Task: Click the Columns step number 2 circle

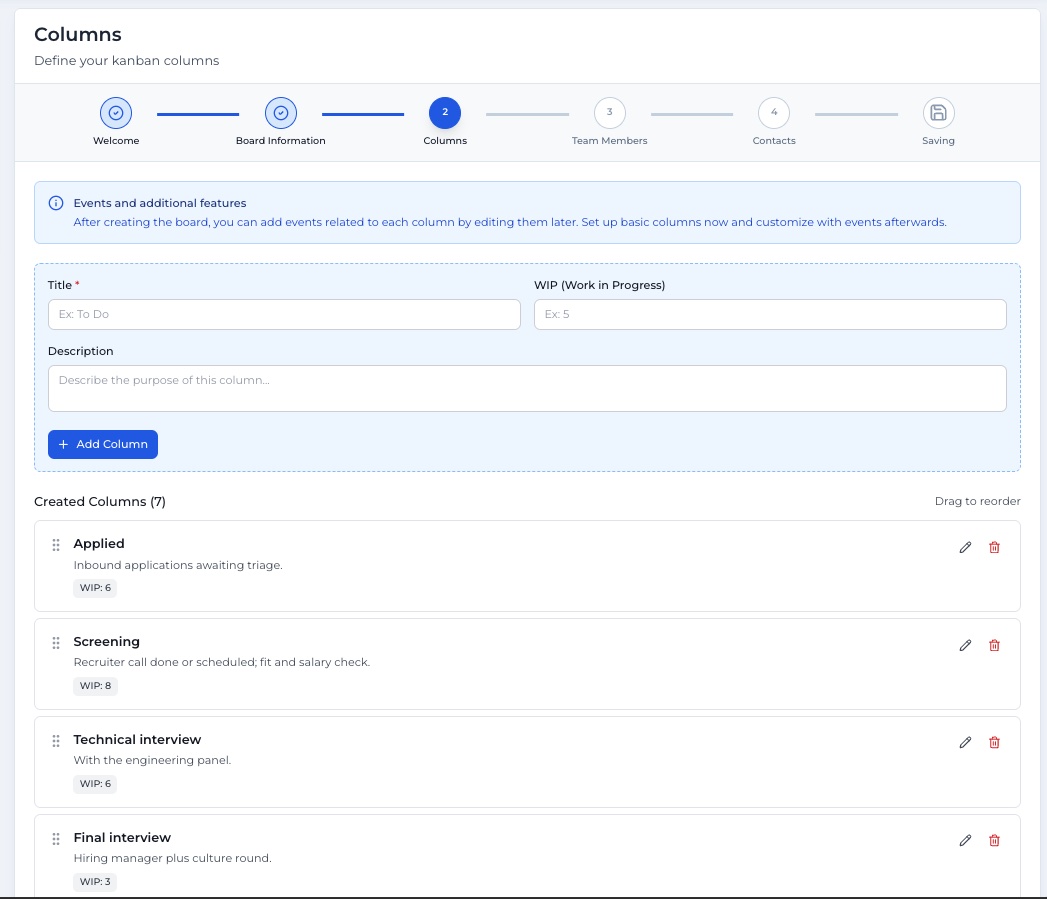Action: tap(445, 113)
